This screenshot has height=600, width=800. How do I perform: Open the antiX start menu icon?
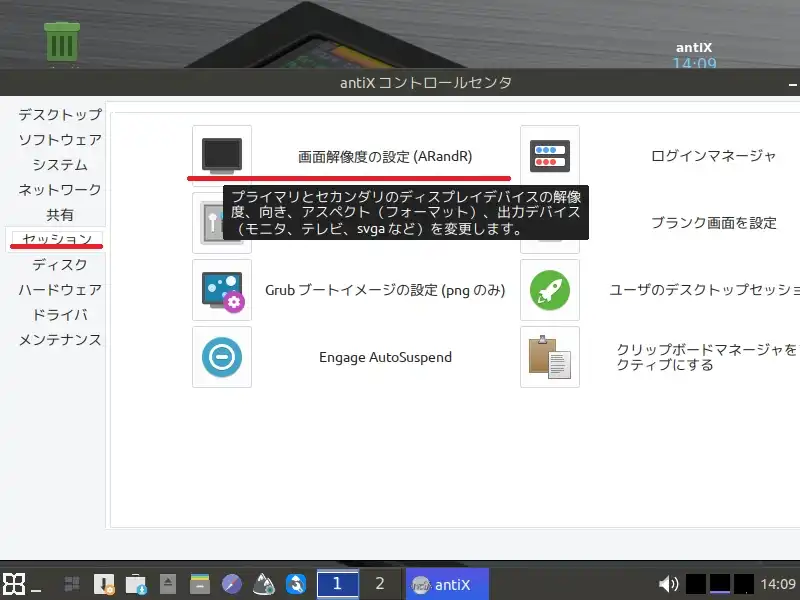click(x=14, y=584)
